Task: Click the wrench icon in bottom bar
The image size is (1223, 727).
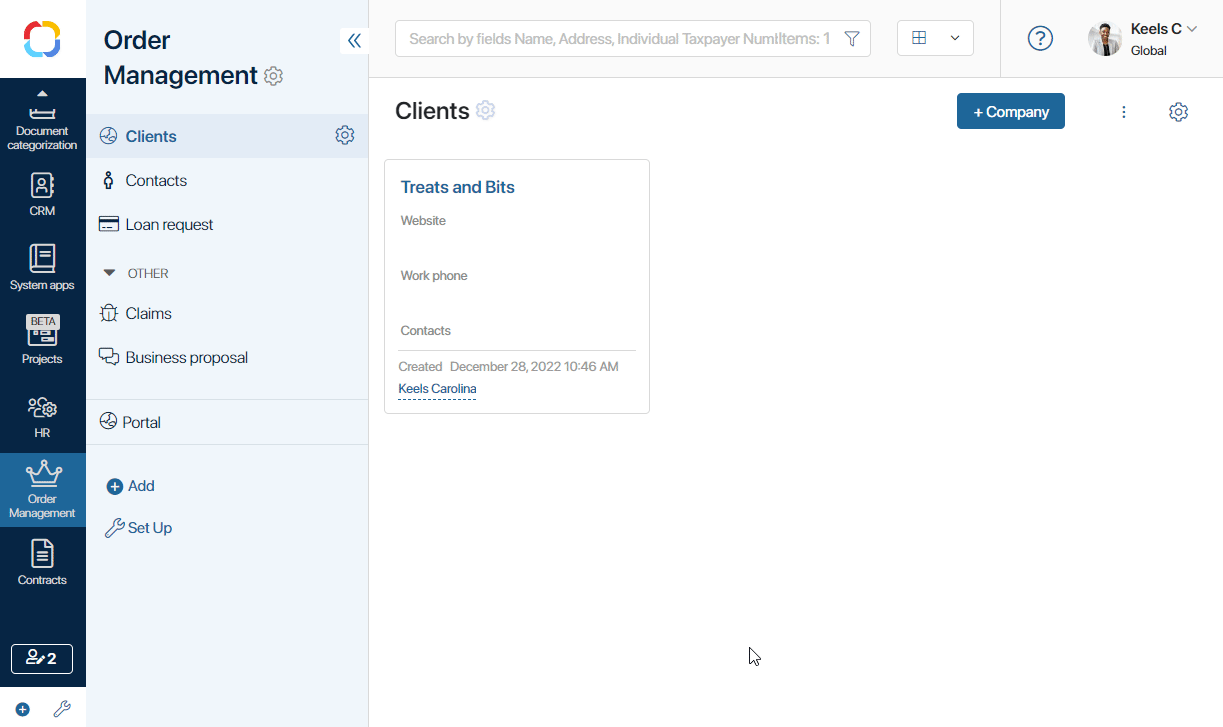Action: (62, 709)
